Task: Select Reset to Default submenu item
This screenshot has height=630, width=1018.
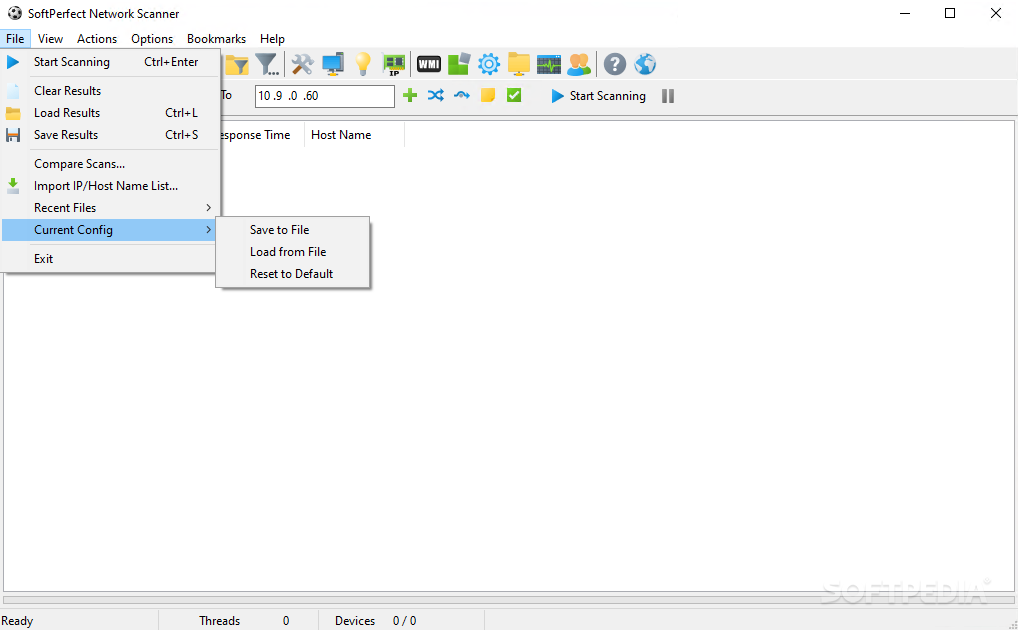Action: [293, 274]
